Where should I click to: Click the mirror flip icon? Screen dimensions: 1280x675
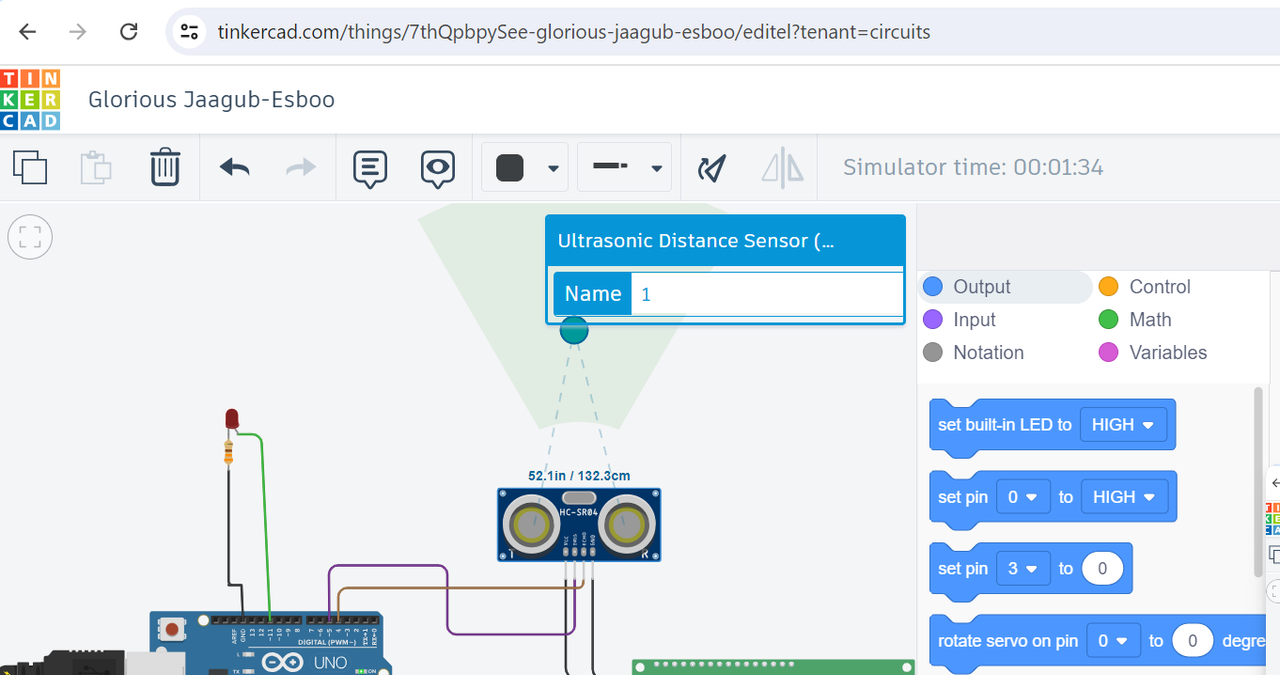[782, 167]
